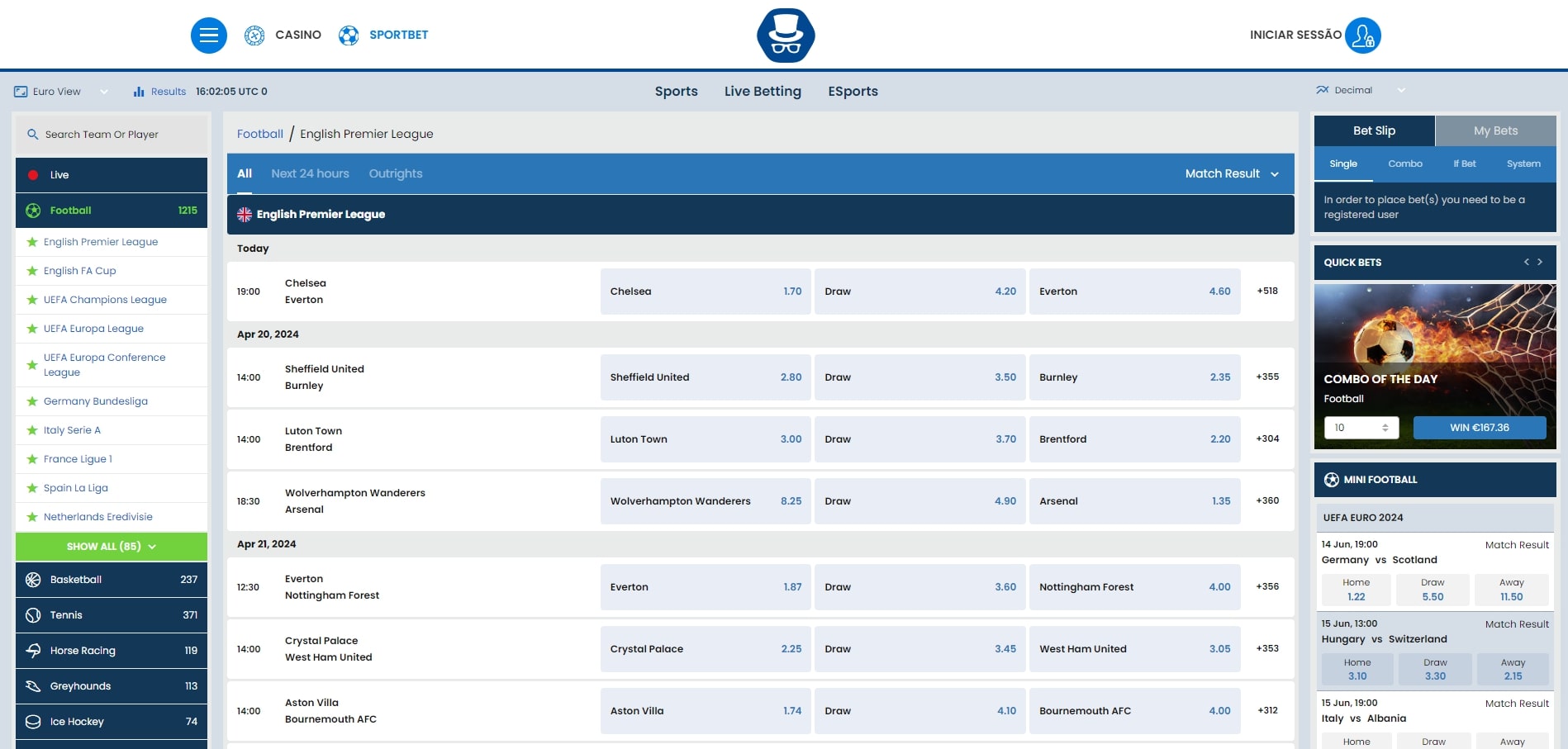Select the Arsenal 1.35 odds
The height and width of the screenshot is (749, 1568).
tap(1133, 501)
